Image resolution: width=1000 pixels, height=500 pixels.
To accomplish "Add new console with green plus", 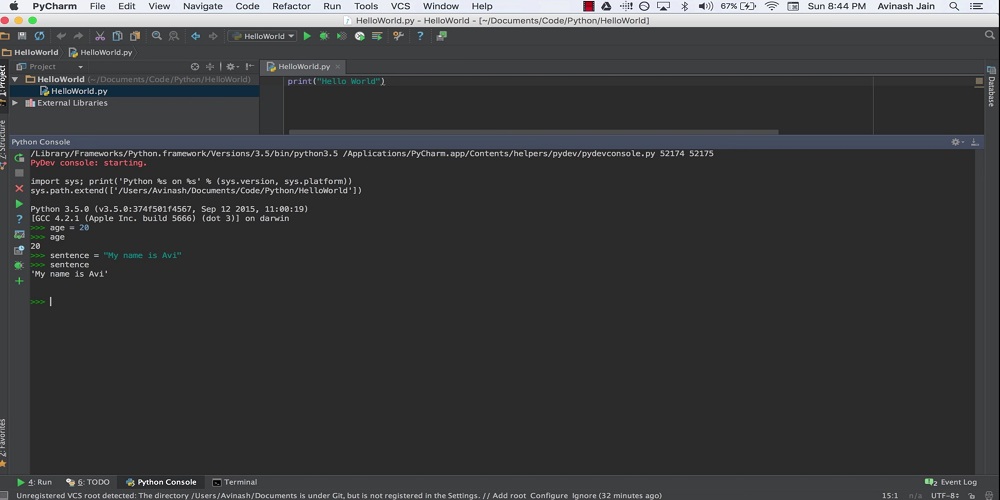I will point(19,281).
